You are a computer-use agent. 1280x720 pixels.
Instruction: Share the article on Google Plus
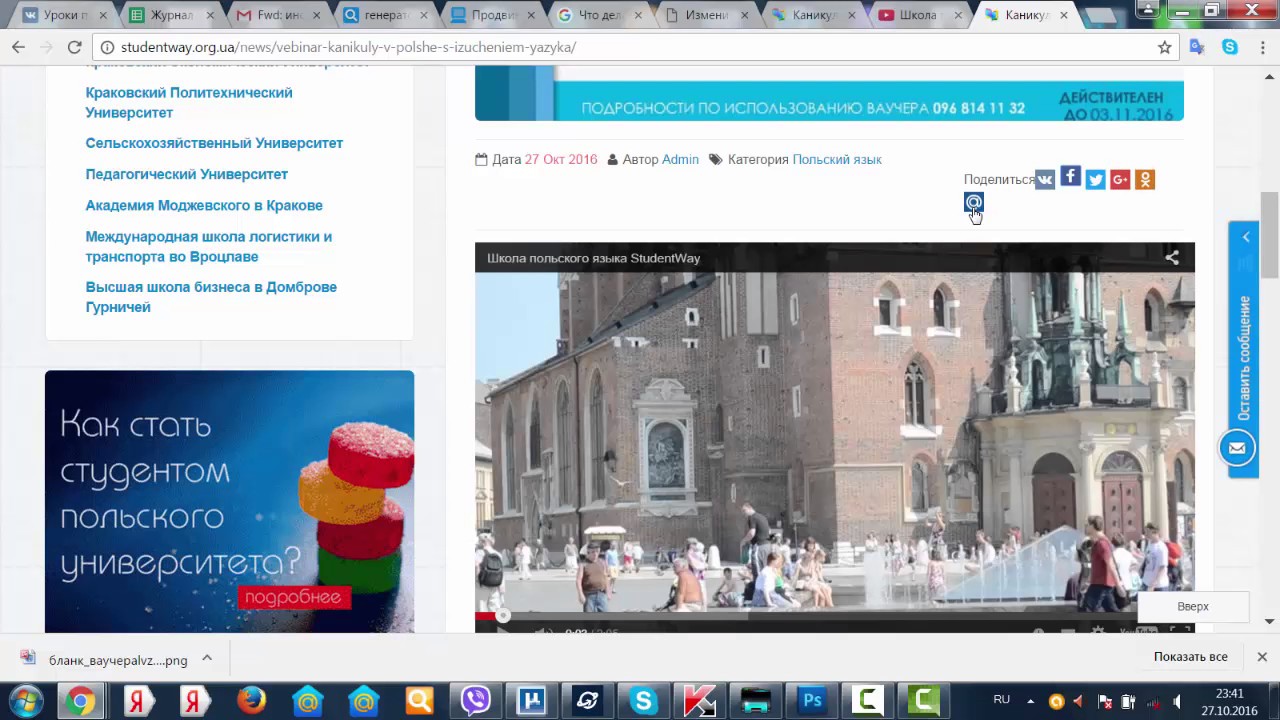pyautogui.click(x=1120, y=180)
